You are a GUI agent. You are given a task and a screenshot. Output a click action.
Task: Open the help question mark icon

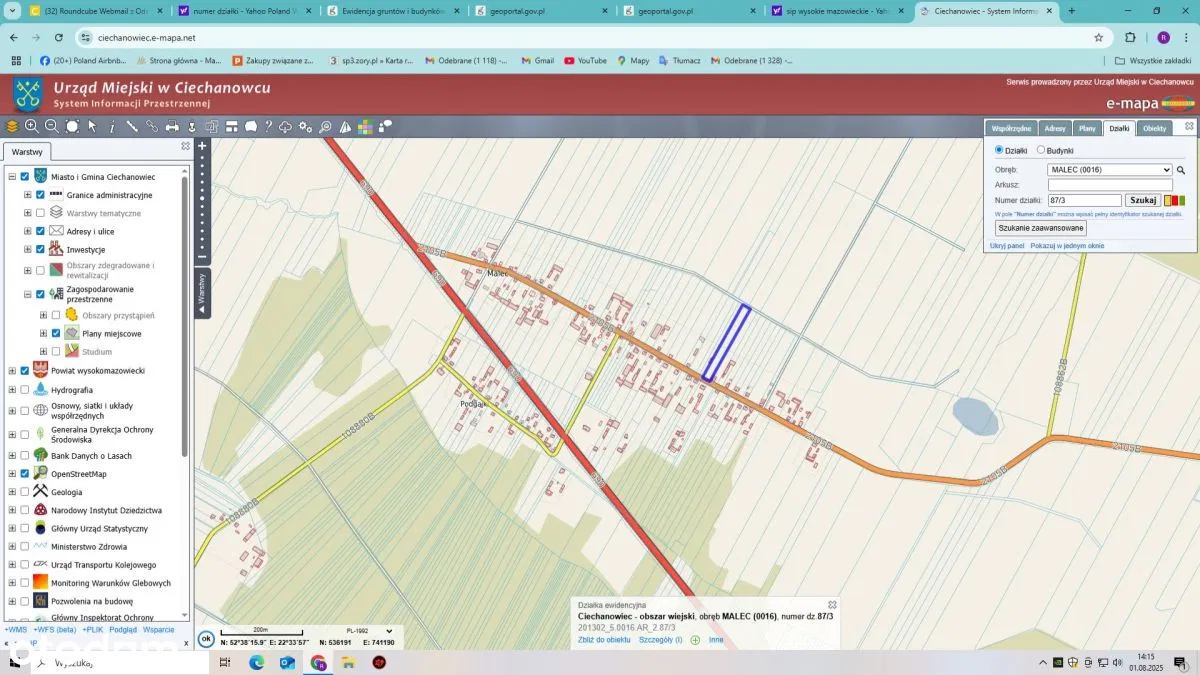268,126
